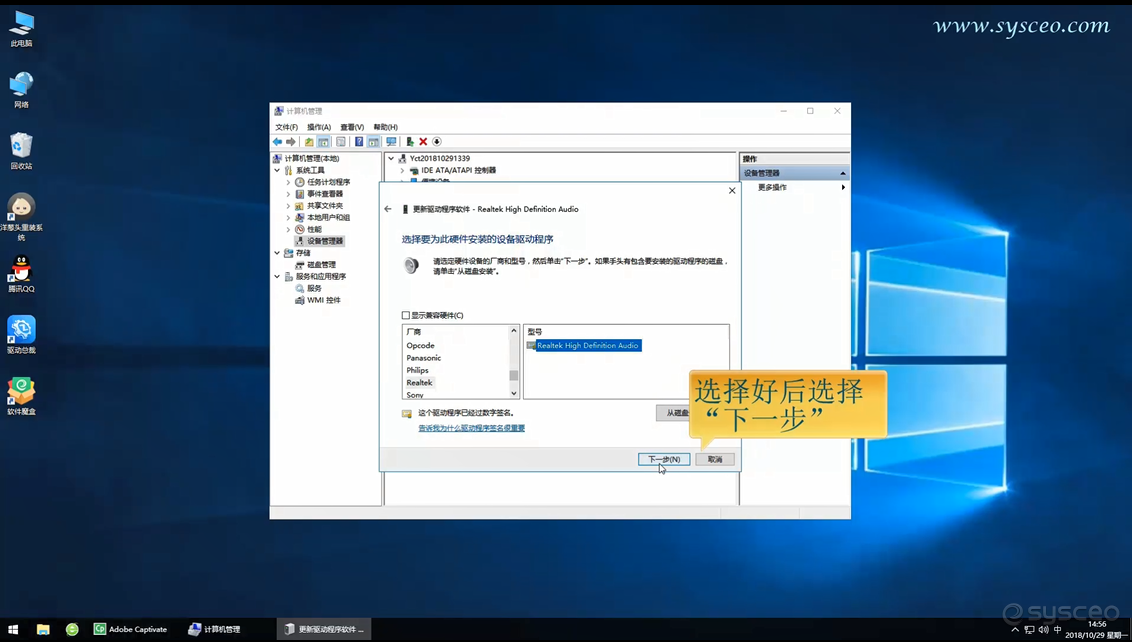The width and height of the screenshot is (1132, 642).
Task: Open 腾讯QQ desktop icon
Action: click(x=21, y=270)
